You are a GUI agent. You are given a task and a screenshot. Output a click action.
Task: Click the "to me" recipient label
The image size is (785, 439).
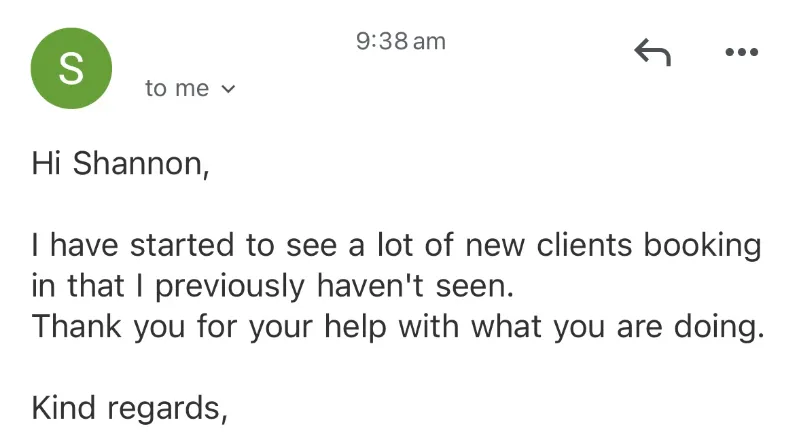click(177, 88)
